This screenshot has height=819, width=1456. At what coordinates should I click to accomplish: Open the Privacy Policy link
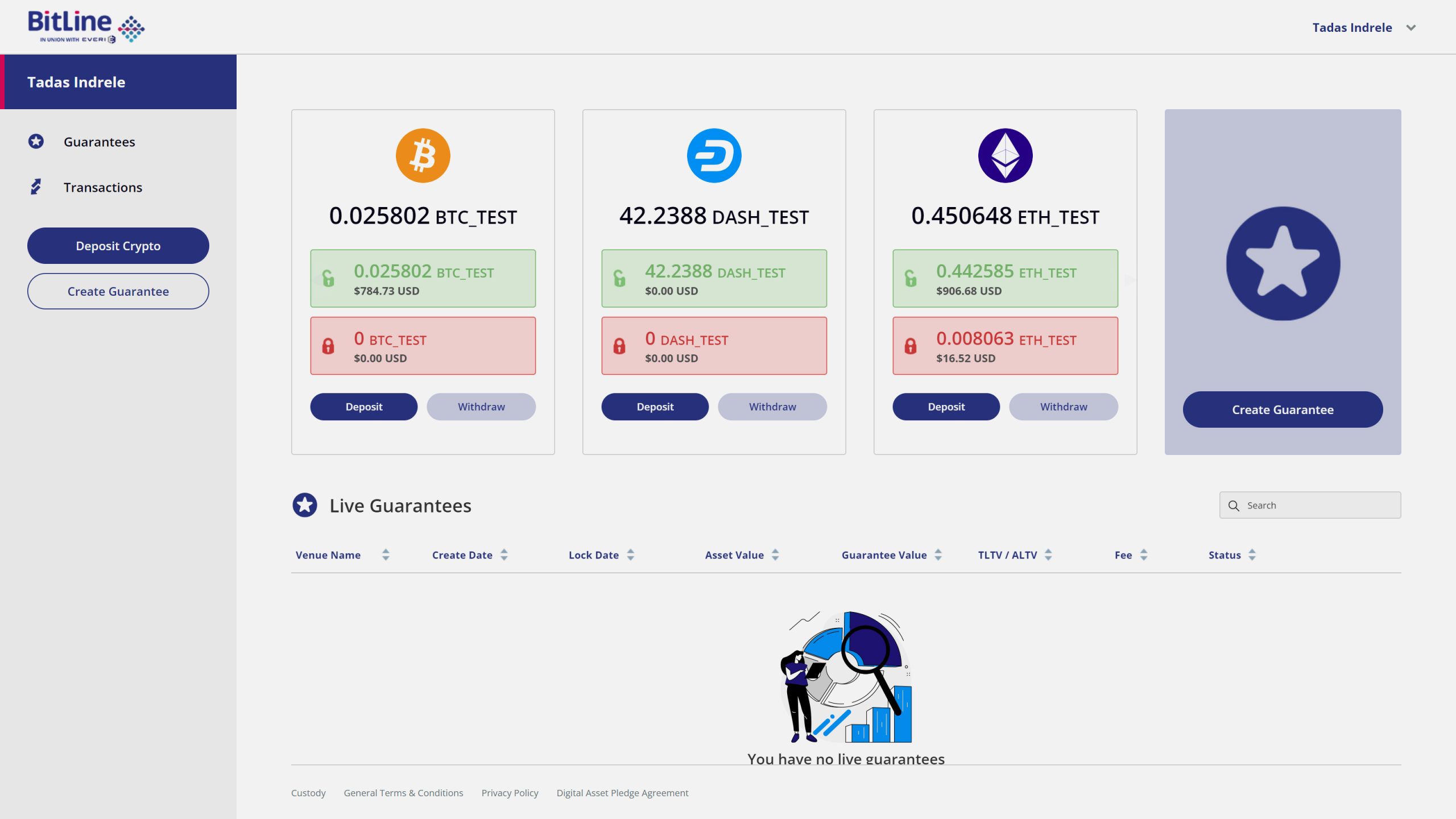510,793
